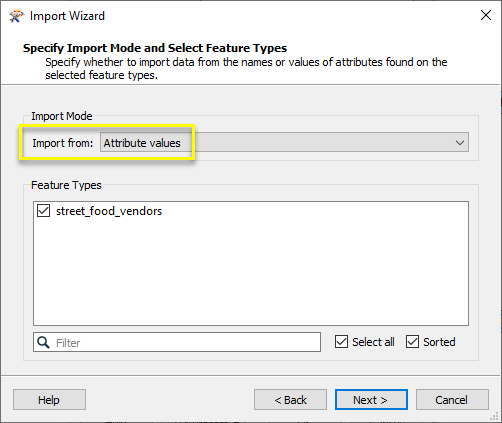
Task: Cancel the import wizard
Action: pos(452,400)
